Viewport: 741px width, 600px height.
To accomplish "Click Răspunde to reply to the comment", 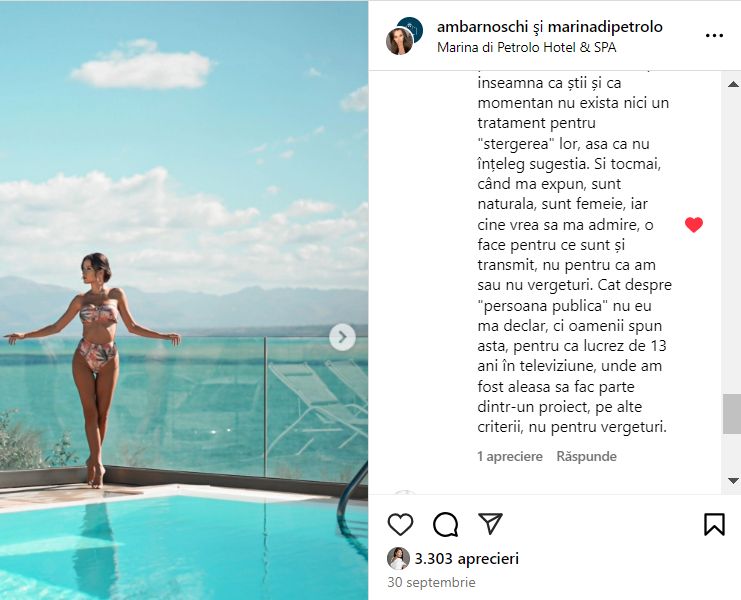I will 586,456.
